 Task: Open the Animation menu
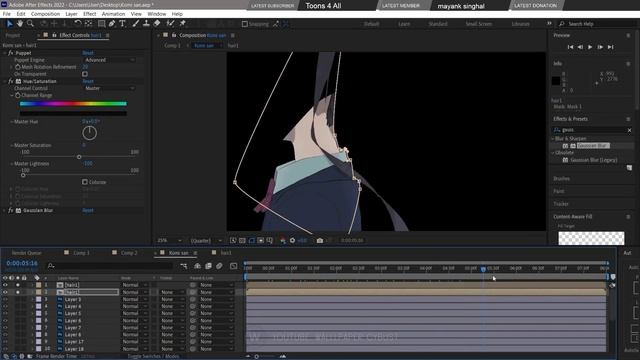[x=113, y=14]
